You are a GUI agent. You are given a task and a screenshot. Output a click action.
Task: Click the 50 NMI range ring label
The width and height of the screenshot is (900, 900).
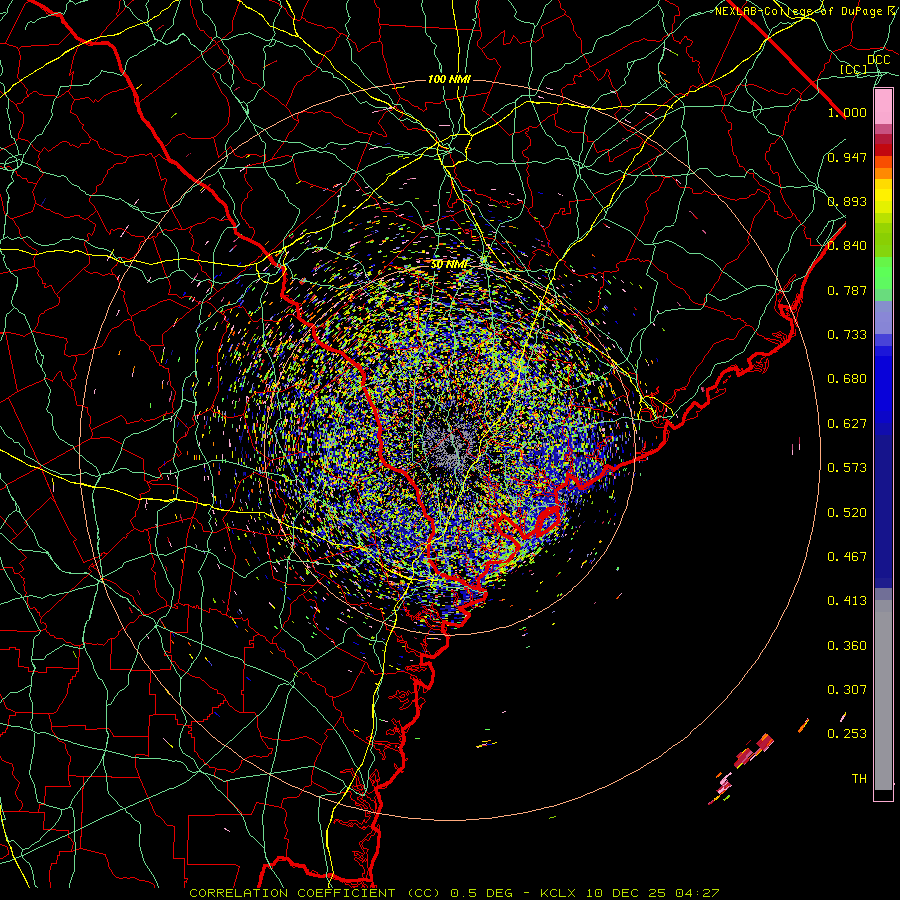pyautogui.click(x=449, y=265)
